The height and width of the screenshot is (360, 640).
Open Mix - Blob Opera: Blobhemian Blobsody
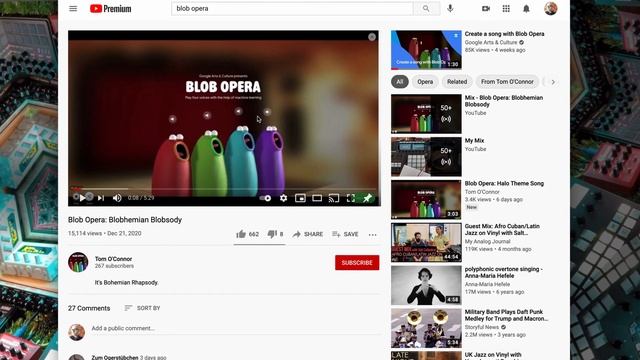coord(504,101)
